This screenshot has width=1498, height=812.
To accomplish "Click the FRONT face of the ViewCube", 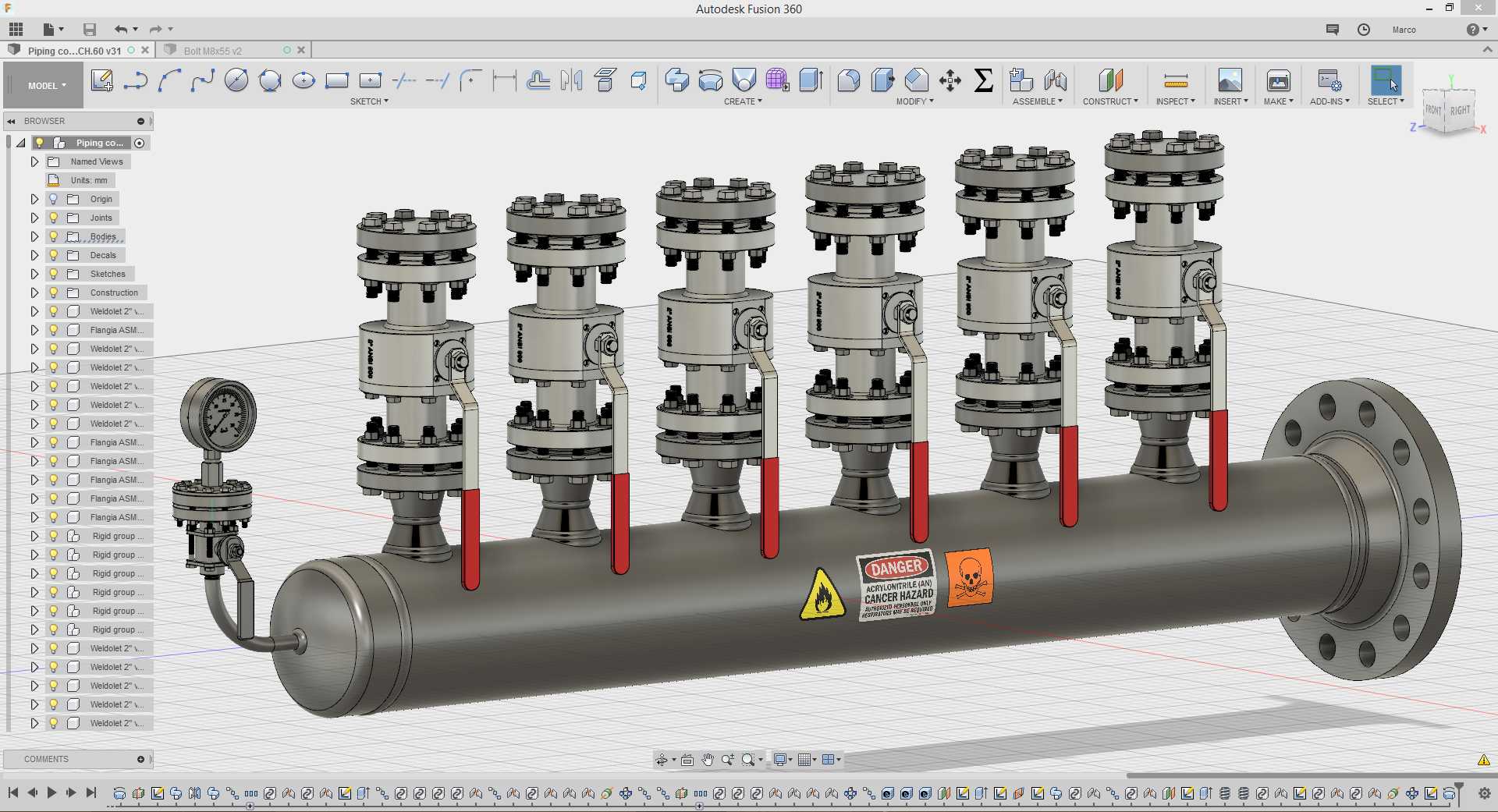I will click(x=1433, y=110).
